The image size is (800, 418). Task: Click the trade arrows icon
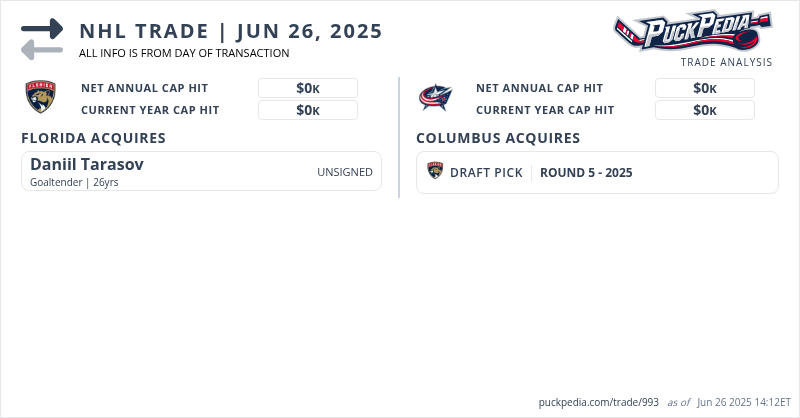point(41,39)
